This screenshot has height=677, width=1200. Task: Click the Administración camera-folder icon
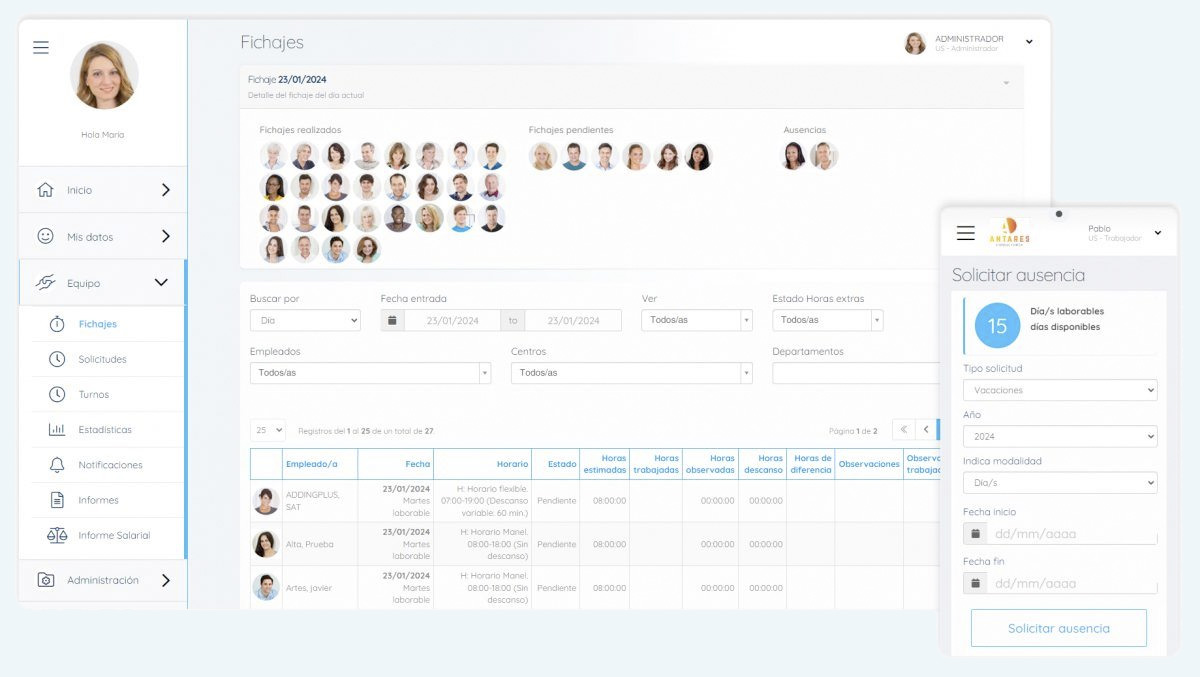[45, 580]
